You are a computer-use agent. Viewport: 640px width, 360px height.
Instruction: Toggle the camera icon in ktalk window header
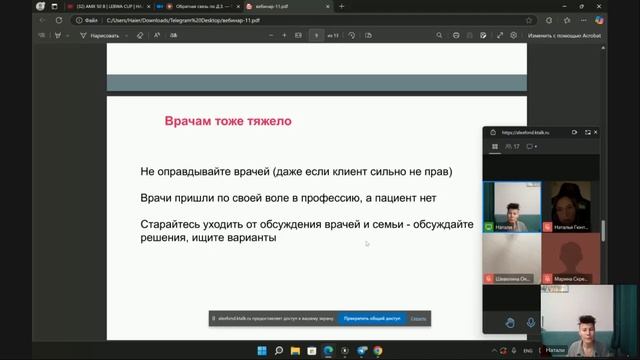coord(574,132)
